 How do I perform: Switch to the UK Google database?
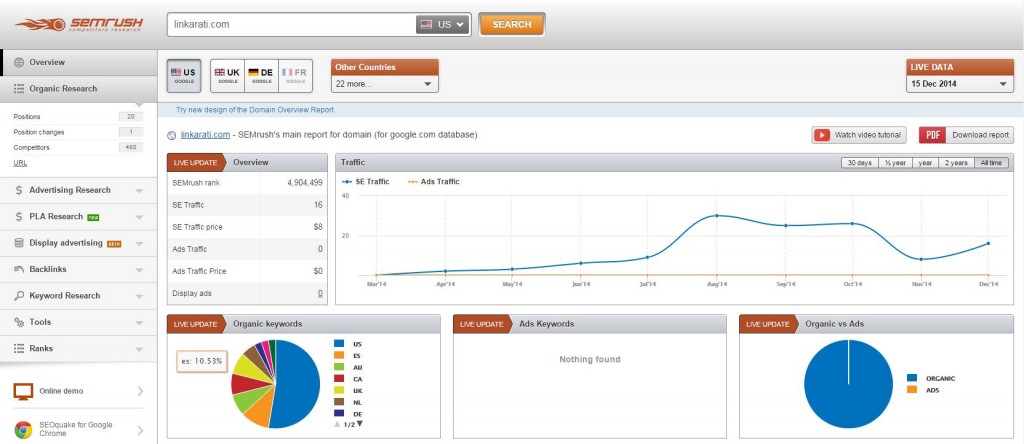click(x=227, y=75)
